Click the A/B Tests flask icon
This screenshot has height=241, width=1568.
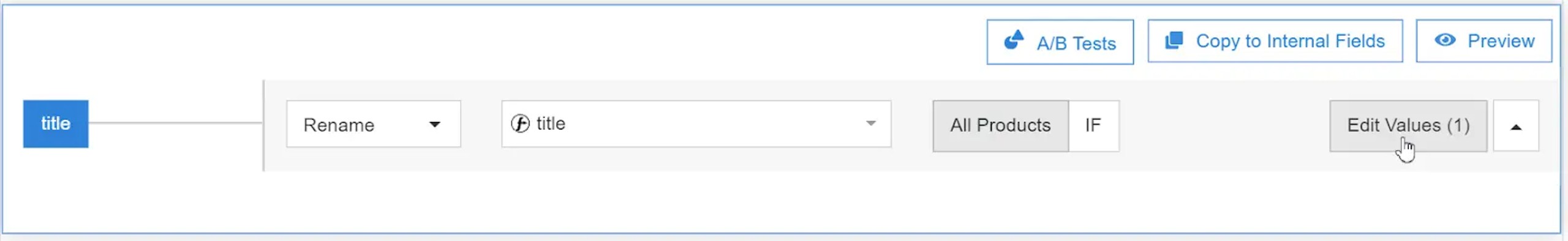pyautogui.click(x=1014, y=40)
